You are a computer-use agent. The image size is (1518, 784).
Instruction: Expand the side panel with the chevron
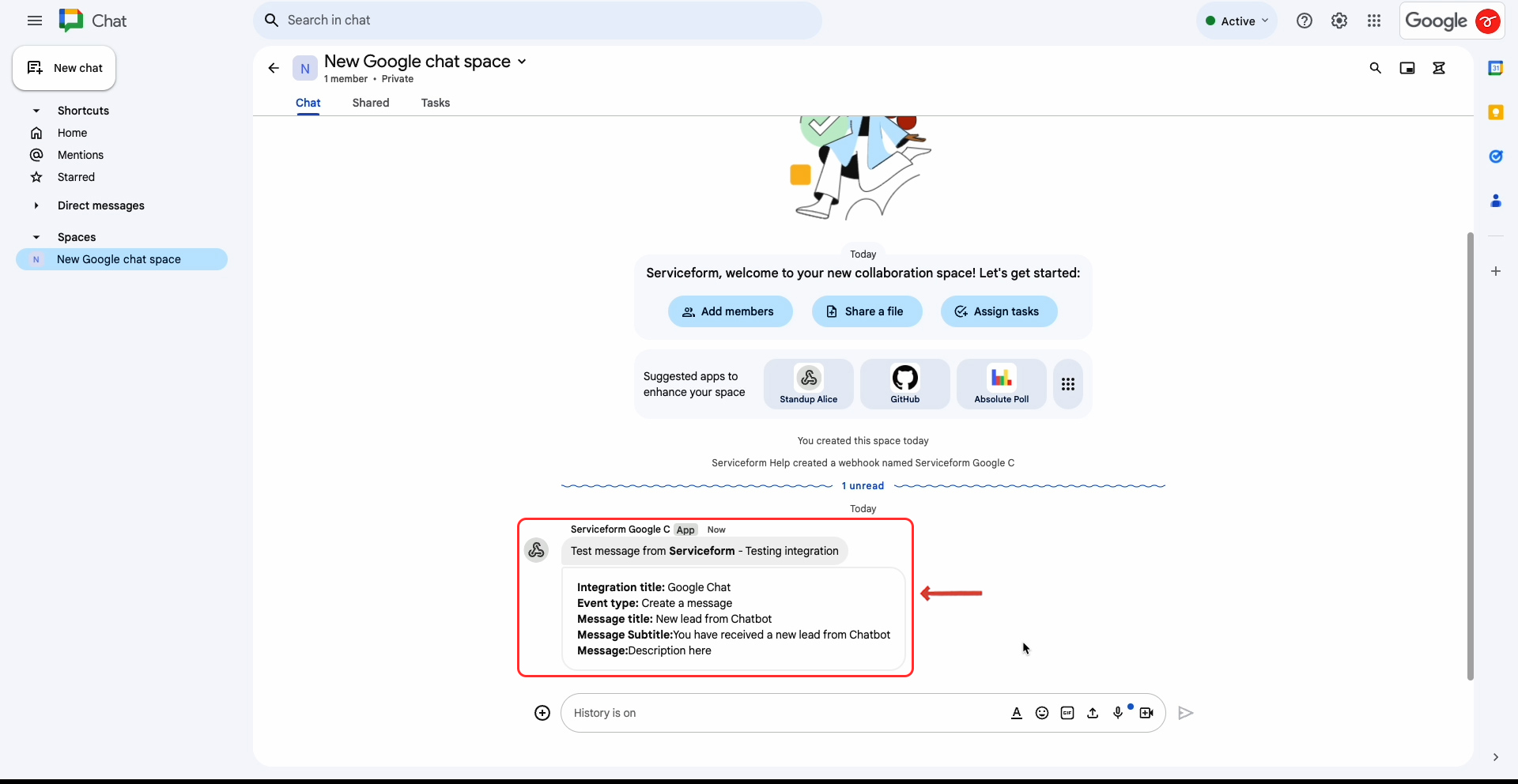click(1496, 757)
